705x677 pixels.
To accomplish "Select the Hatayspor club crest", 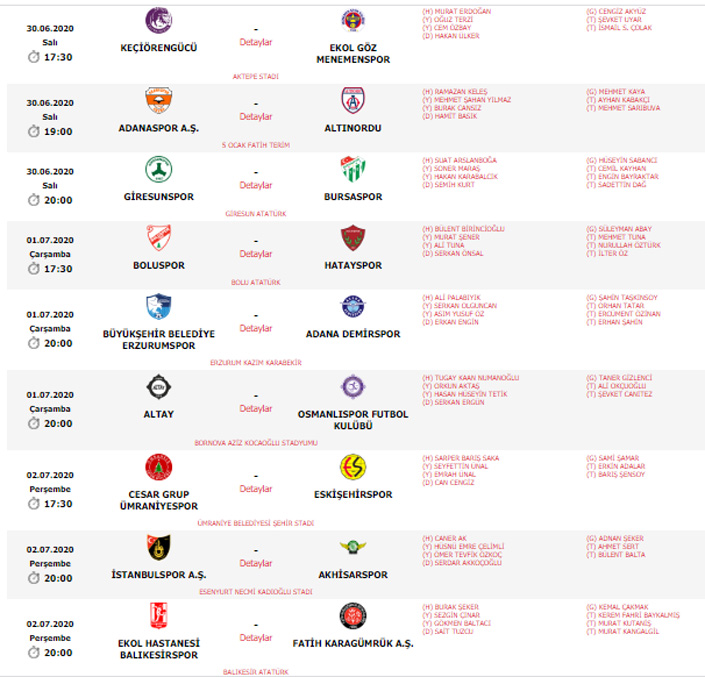I will [x=353, y=238].
